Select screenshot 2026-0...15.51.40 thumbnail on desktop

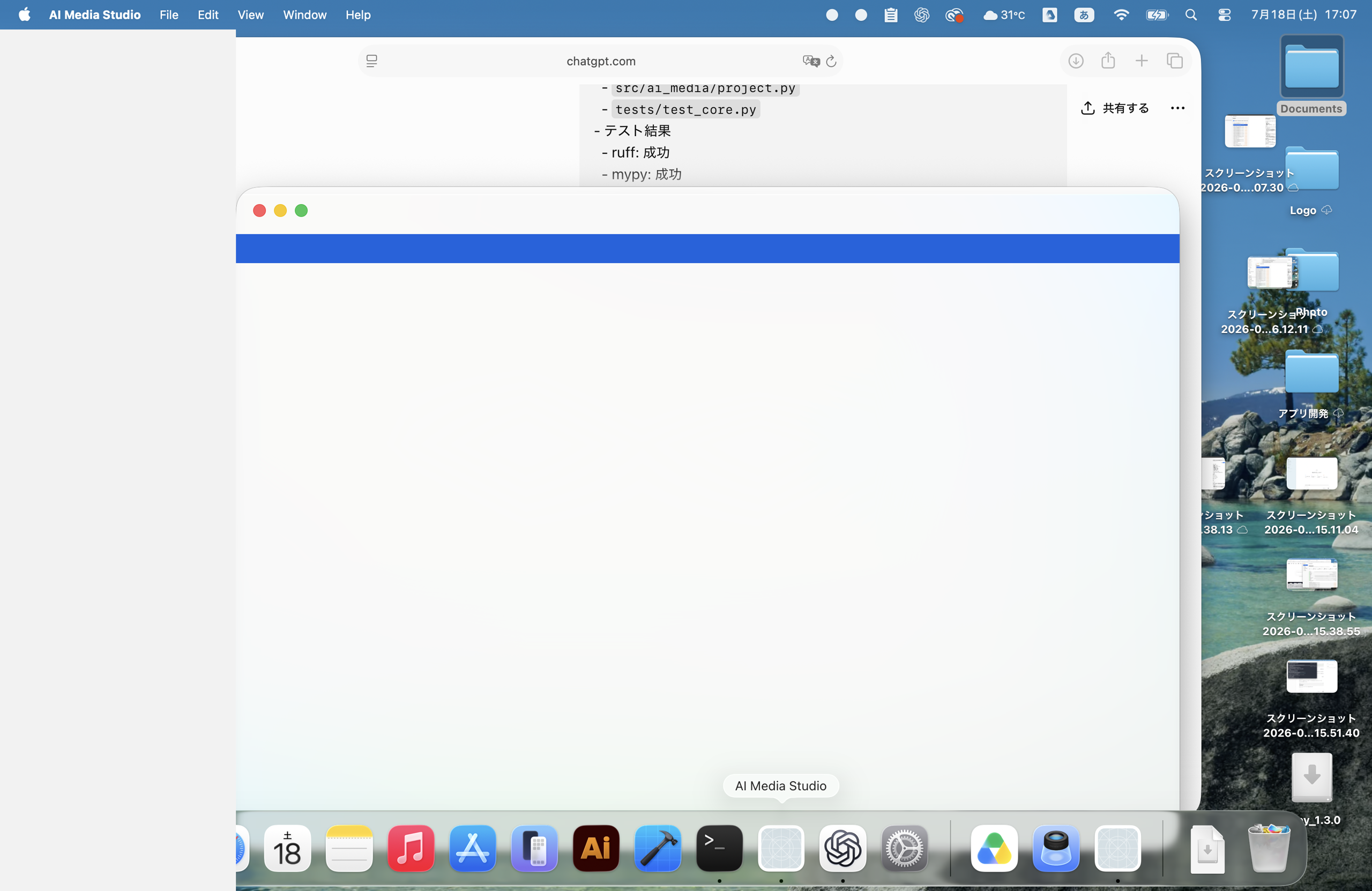tap(1311, 676)
